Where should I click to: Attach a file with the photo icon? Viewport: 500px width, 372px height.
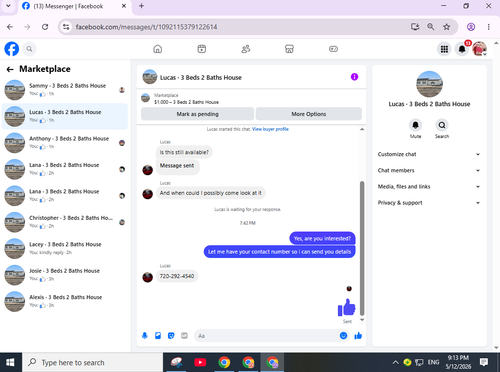click(x=158, y=336)
